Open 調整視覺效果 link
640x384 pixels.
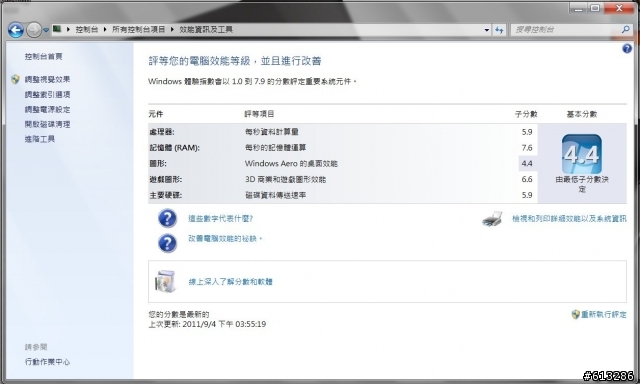(47, 79)
